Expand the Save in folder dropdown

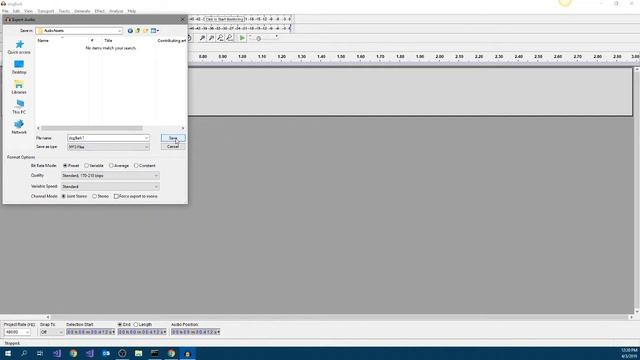point(119,31)
